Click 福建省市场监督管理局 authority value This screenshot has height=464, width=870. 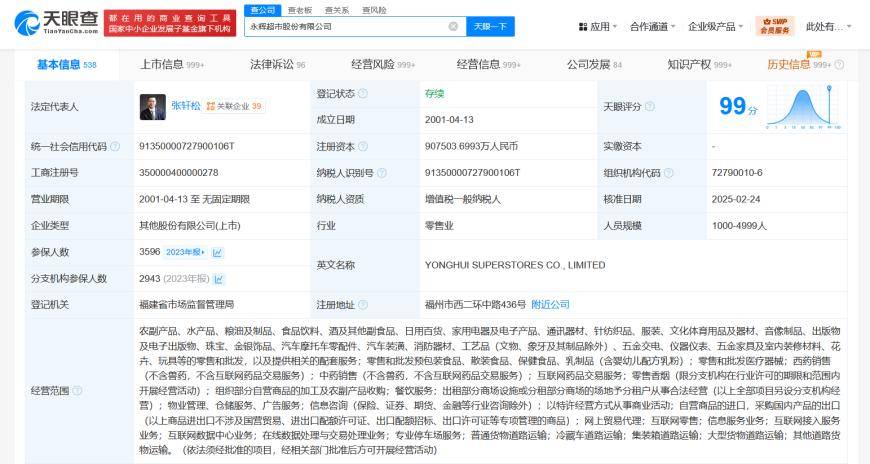186,304
